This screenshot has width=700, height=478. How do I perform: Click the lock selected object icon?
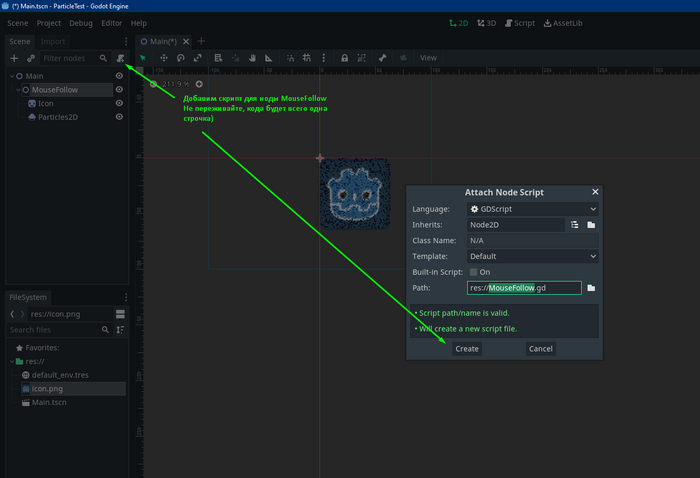[x=343, y=58]
